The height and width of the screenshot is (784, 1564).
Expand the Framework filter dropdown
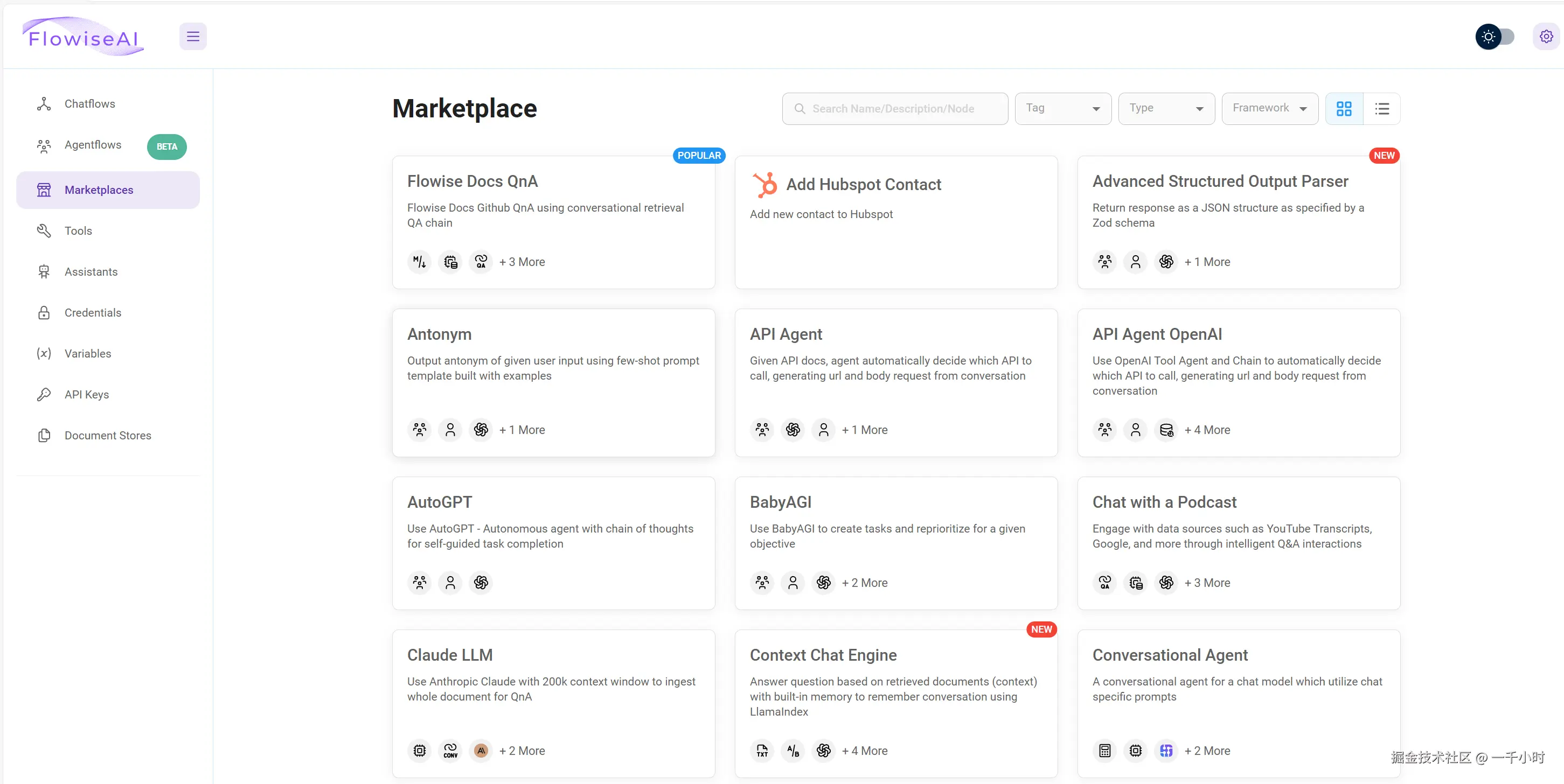1269,109
